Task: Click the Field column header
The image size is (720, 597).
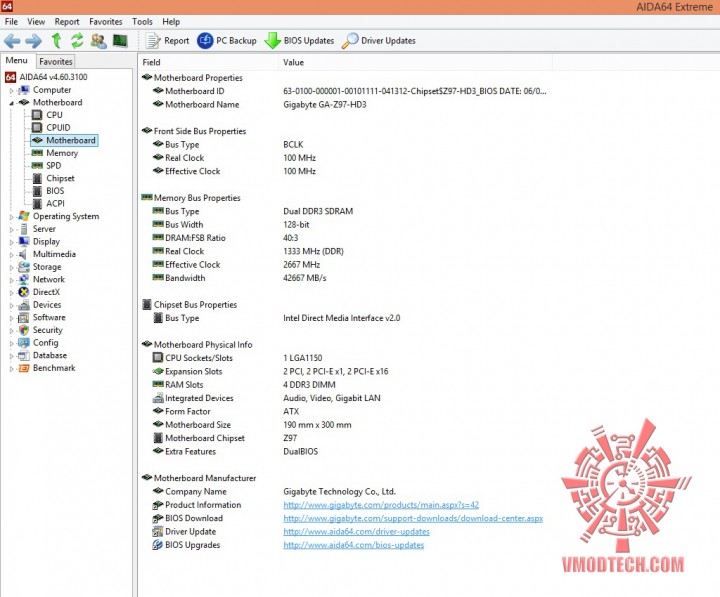Action: tap(208, 62)
